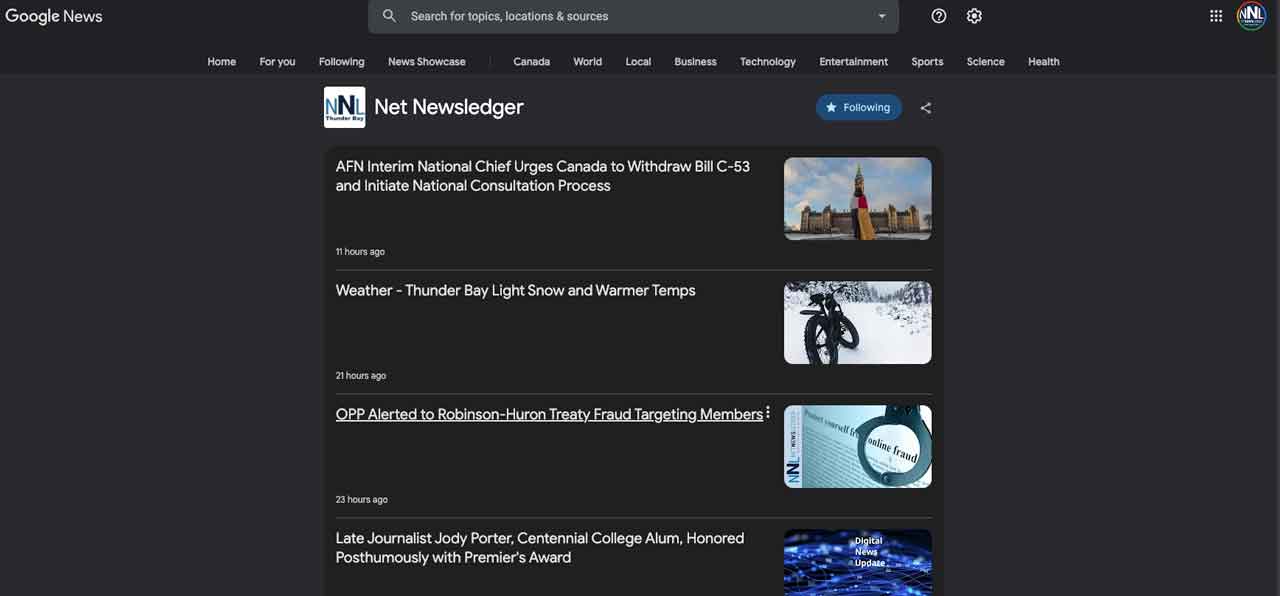Share the Net Newsledger source

tap(926, 108)
